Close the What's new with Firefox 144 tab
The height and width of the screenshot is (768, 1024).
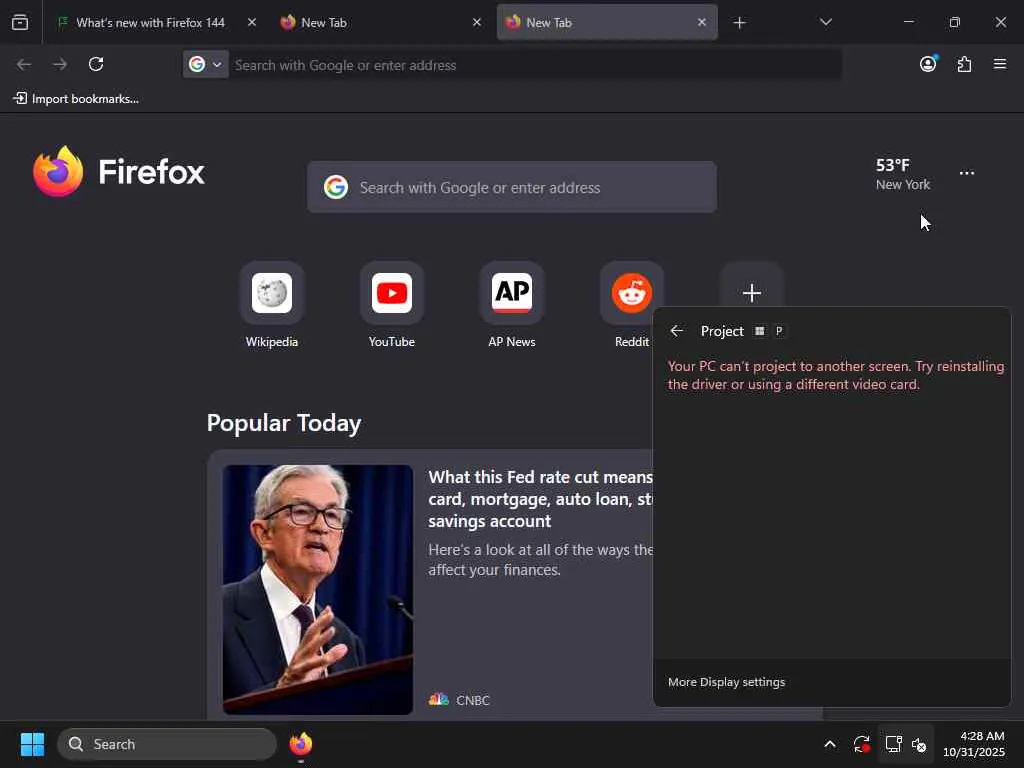251,22
